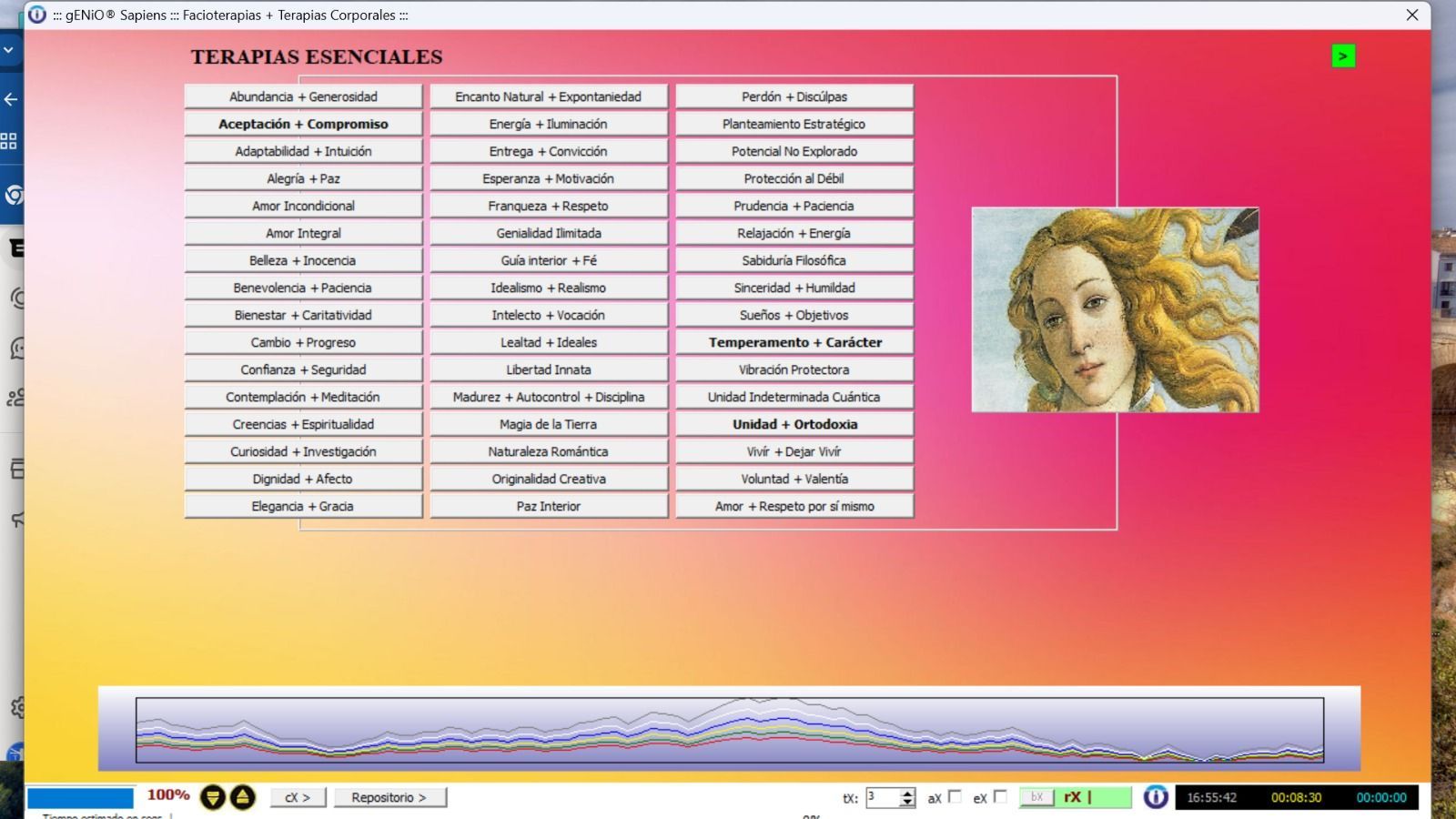Click the green next-page arrow button
The height and width of the screenshot is (819, 1456).
point(1342,56)
